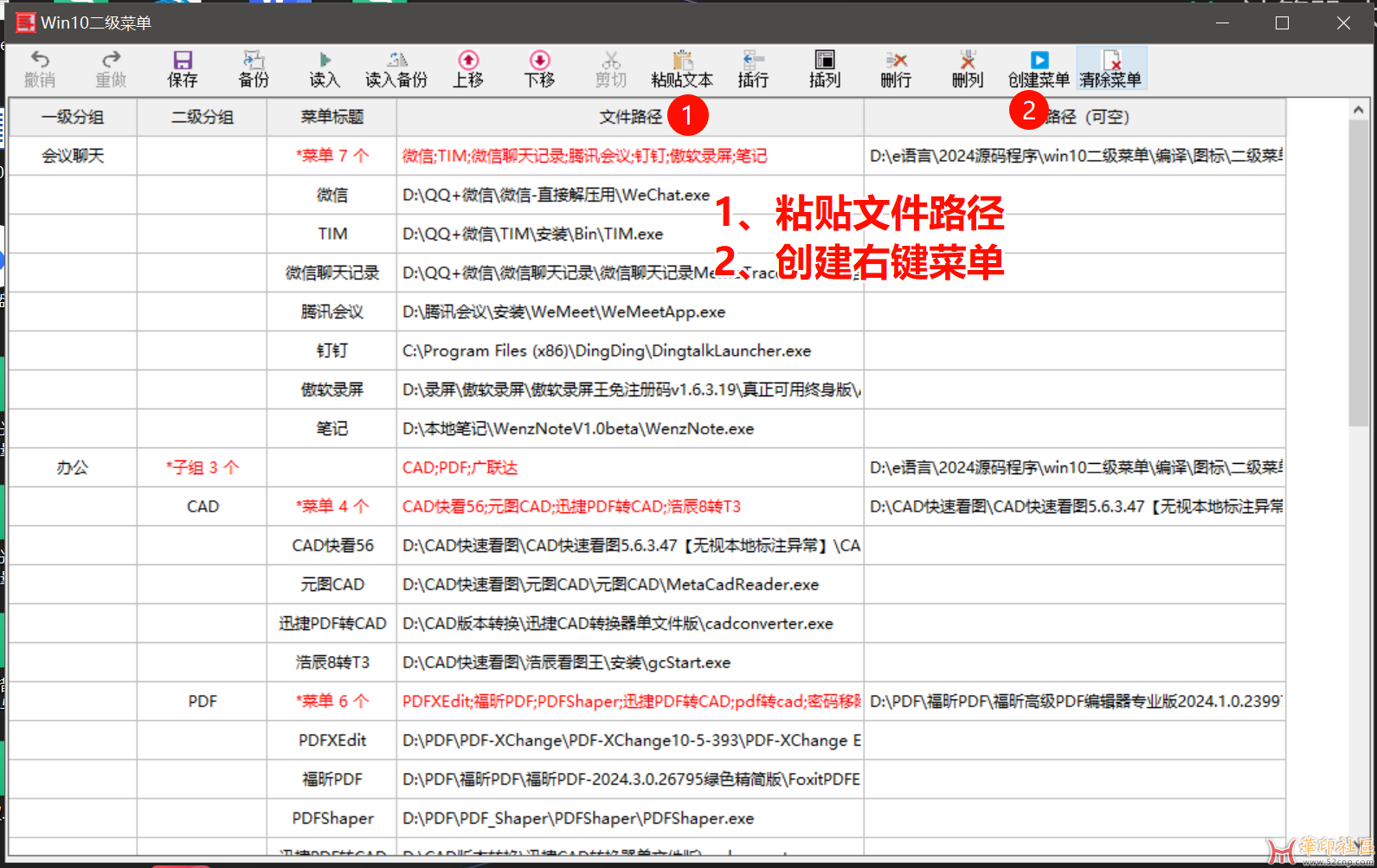Click the cadconverter.exe path cell

tap(630, 623)
